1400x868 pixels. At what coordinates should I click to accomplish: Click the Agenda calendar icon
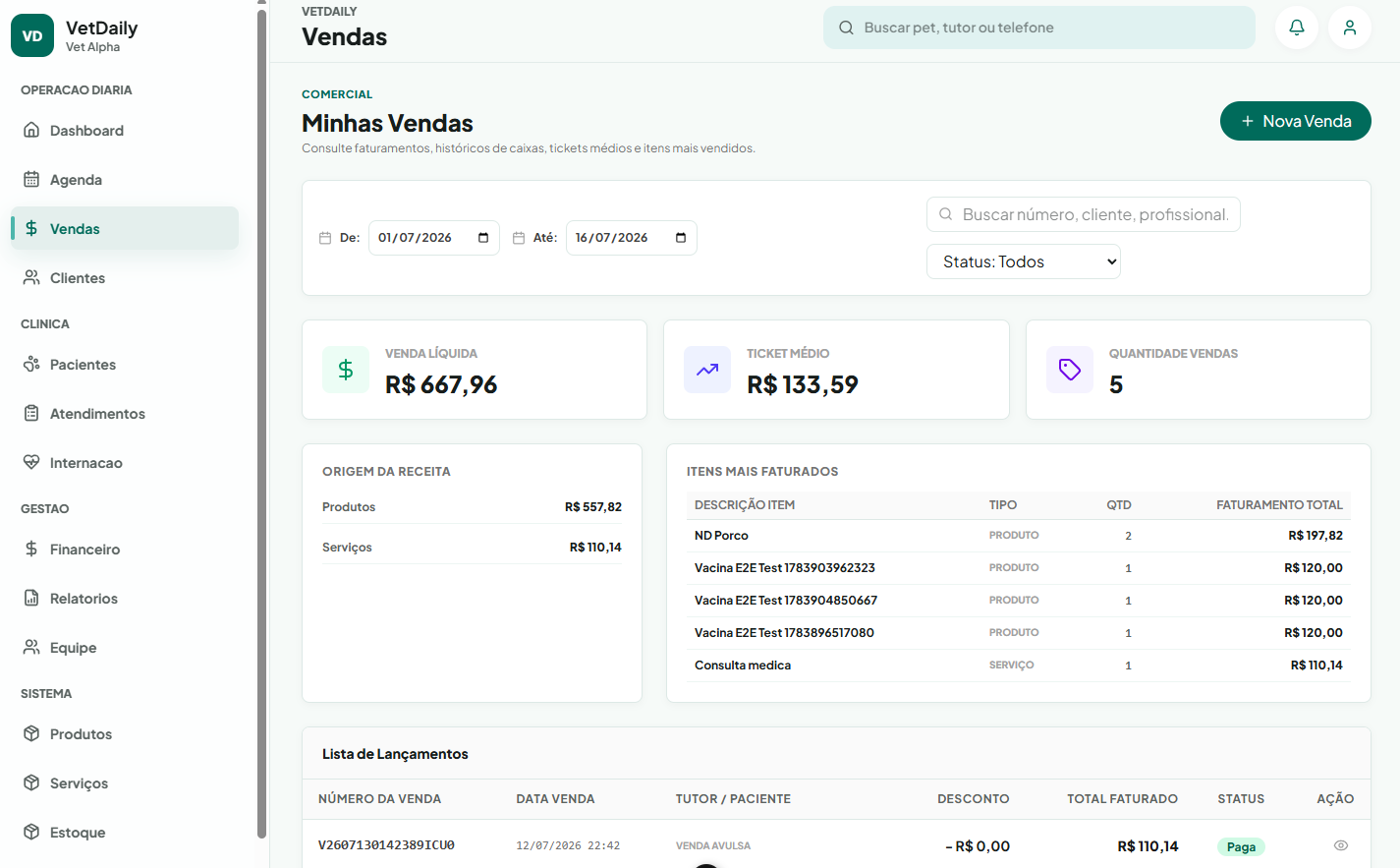pyautogui.click(x=31, y=179)
